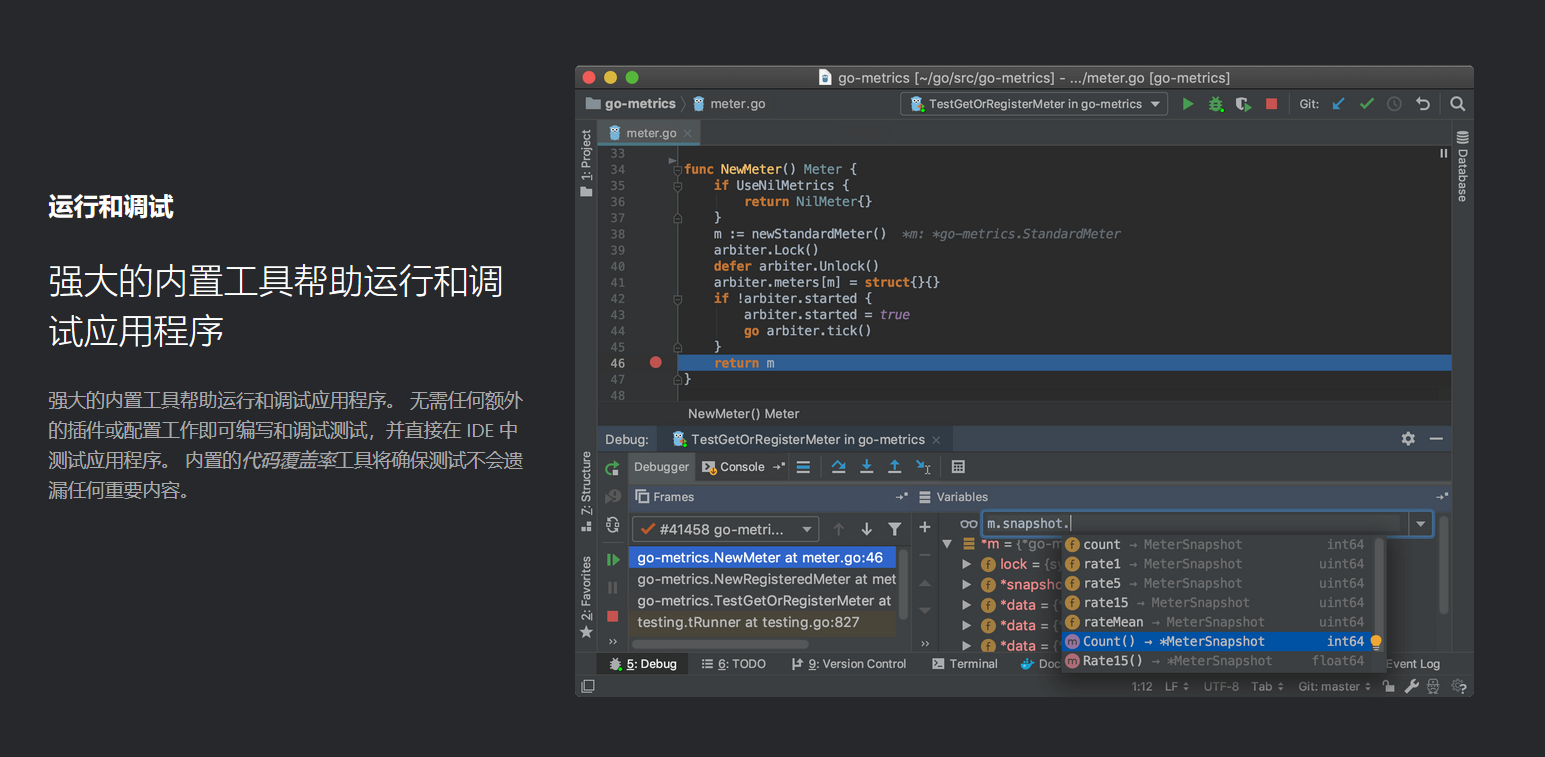
Task: Select next frame down arrow
Action: click(x=866, y=529)
